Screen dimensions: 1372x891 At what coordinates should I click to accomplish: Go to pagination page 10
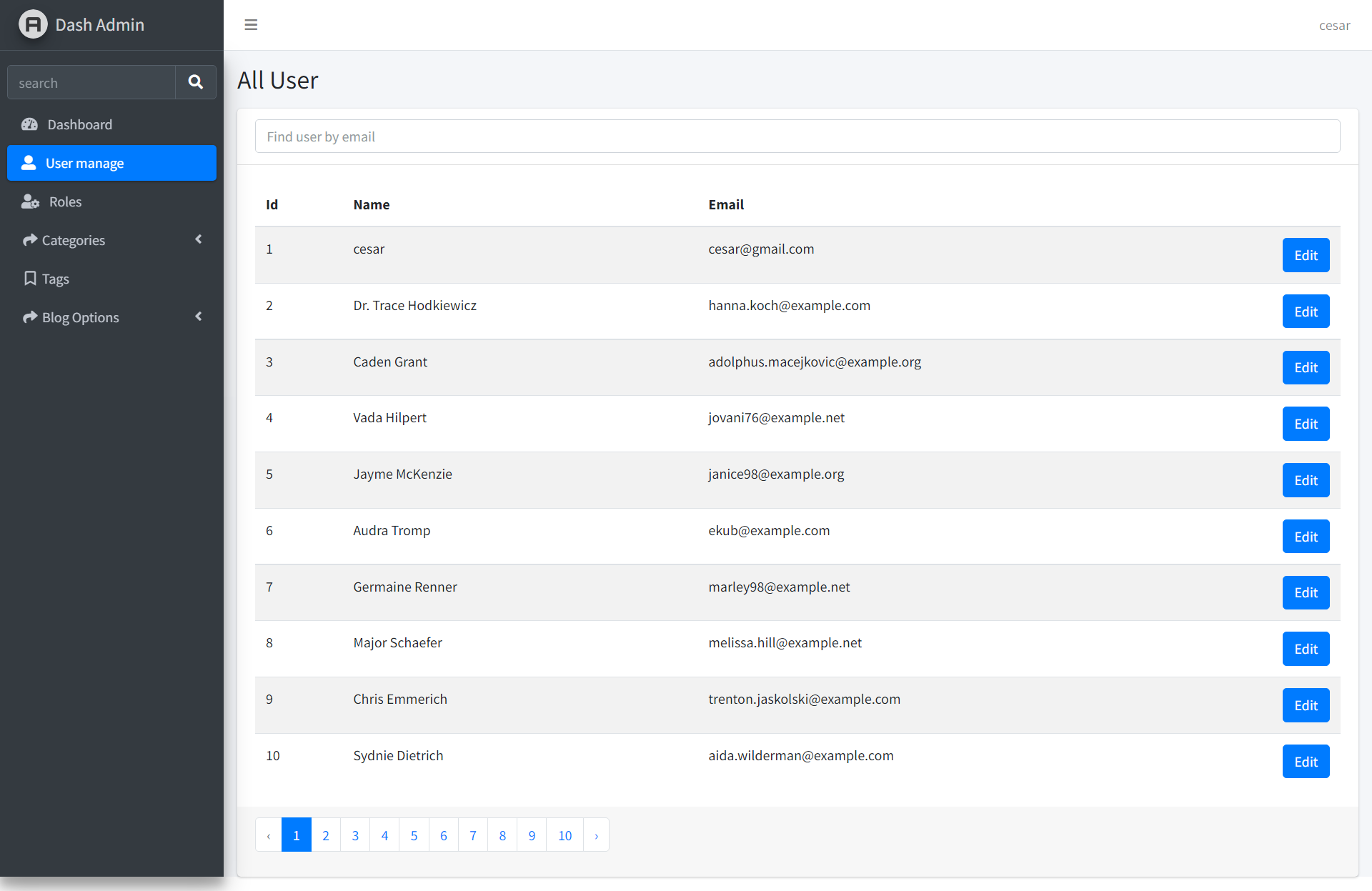point(565,835)
